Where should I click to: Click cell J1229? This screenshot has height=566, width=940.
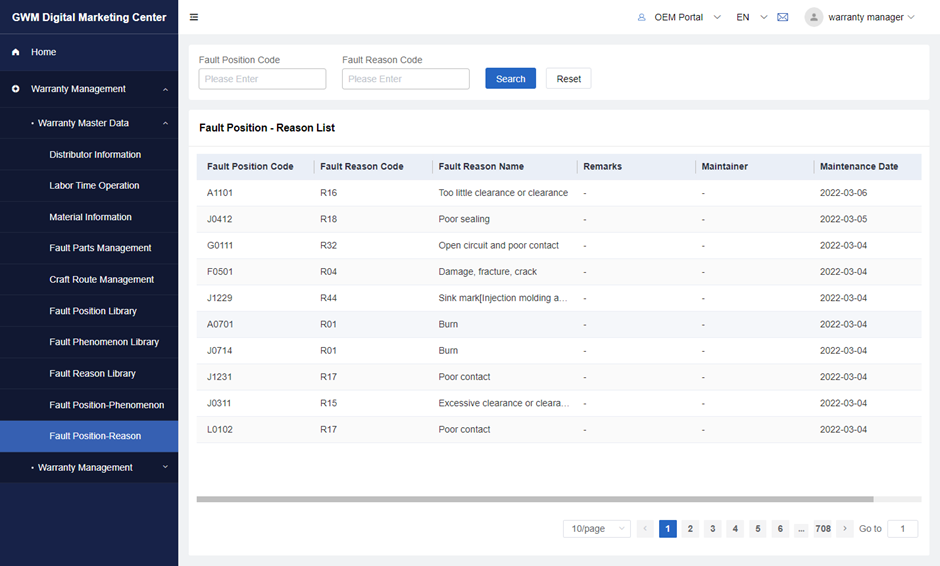[219, 298]
